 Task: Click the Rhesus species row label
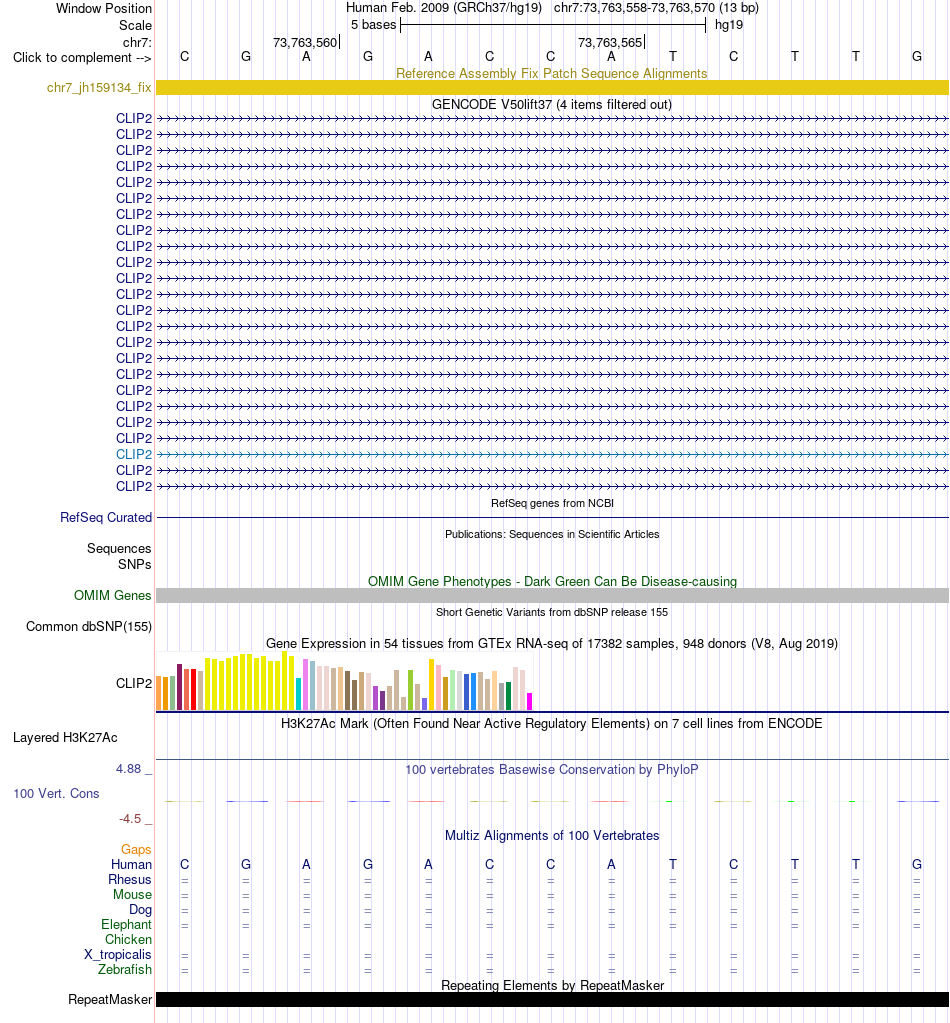[130, 879]
